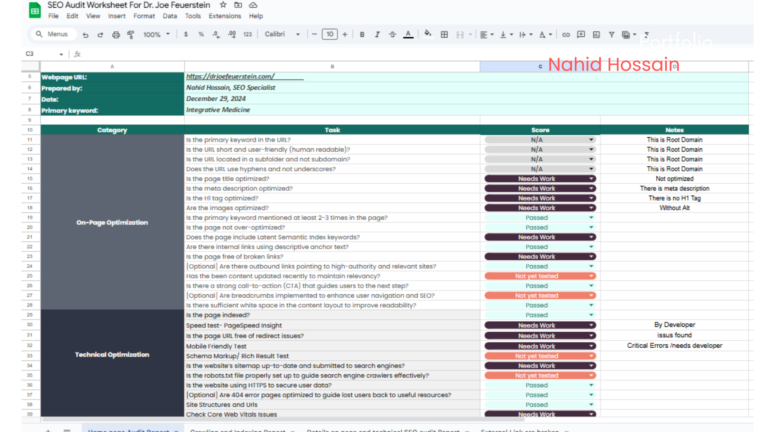The image size is (768, 432).
Task: Decrease font size with minus button
Action: tap(314, 34)
